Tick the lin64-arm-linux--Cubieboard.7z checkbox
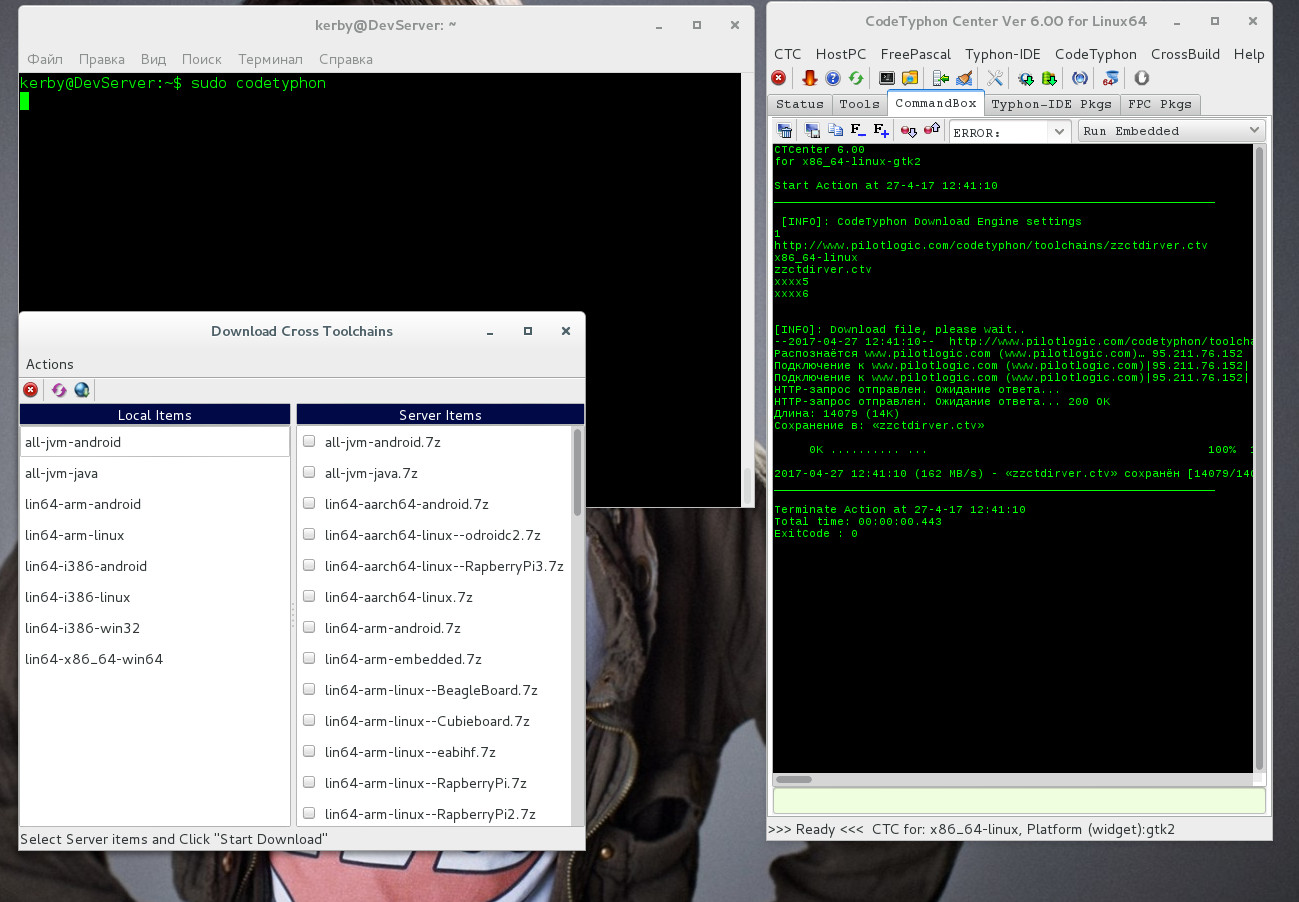 point(309,720)
